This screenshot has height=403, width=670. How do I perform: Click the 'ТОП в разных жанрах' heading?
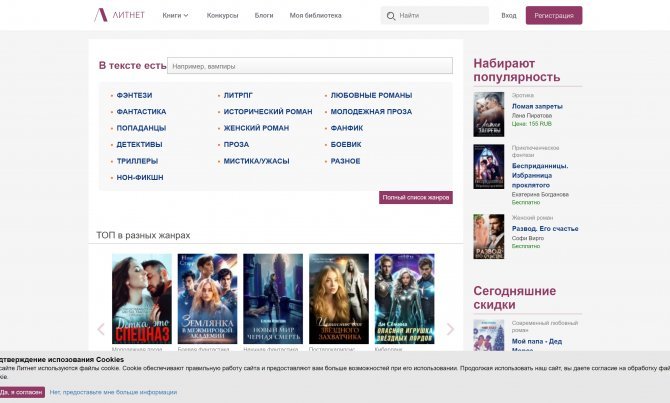click(x=143, y=235)
